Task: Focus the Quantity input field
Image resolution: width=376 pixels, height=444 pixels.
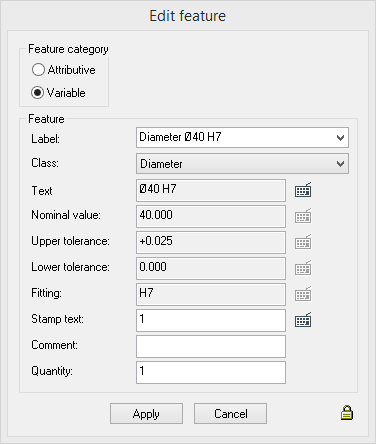Action: 211,372
